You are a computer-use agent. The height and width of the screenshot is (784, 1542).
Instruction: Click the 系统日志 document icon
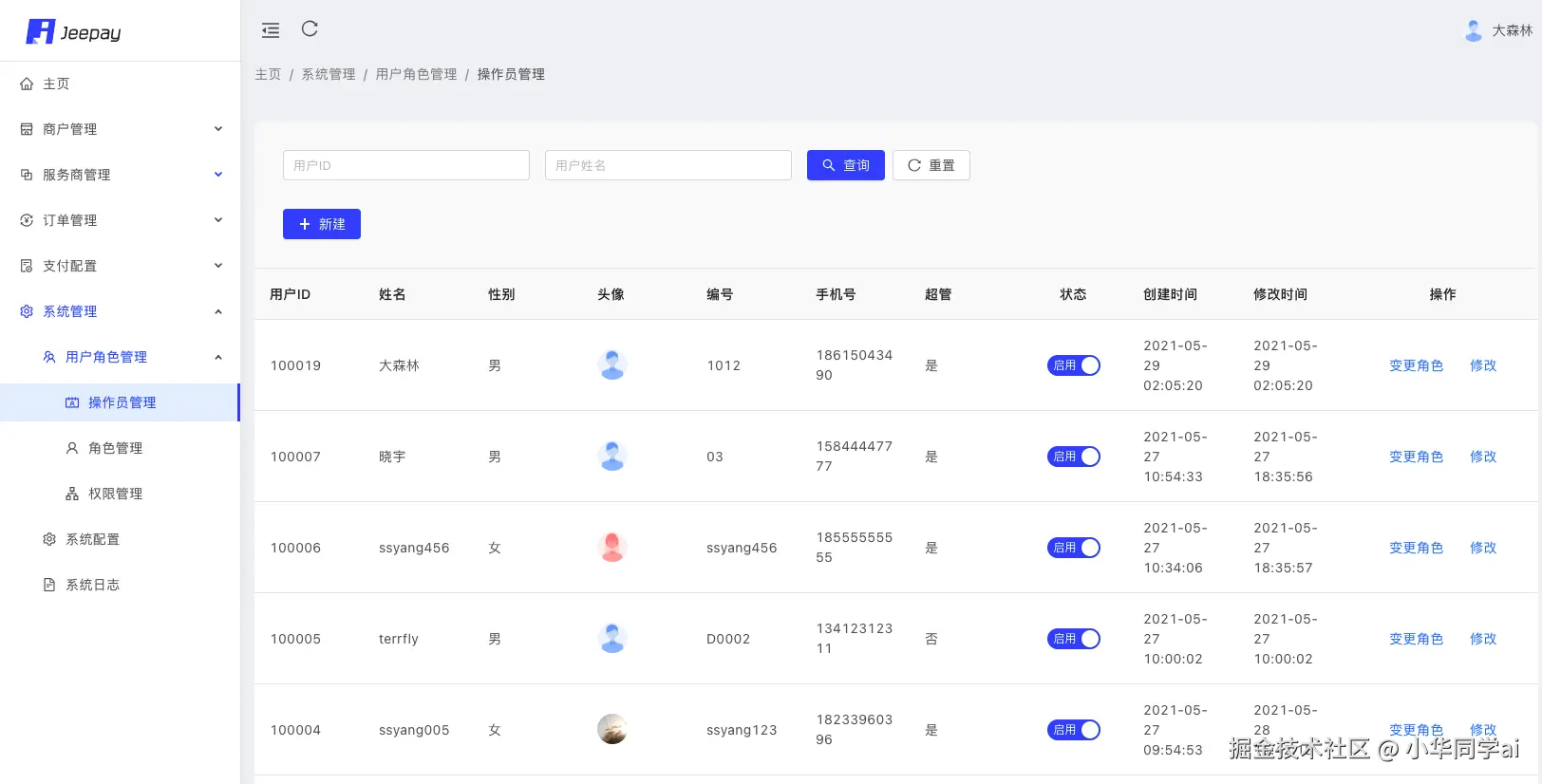pos(49,585)
